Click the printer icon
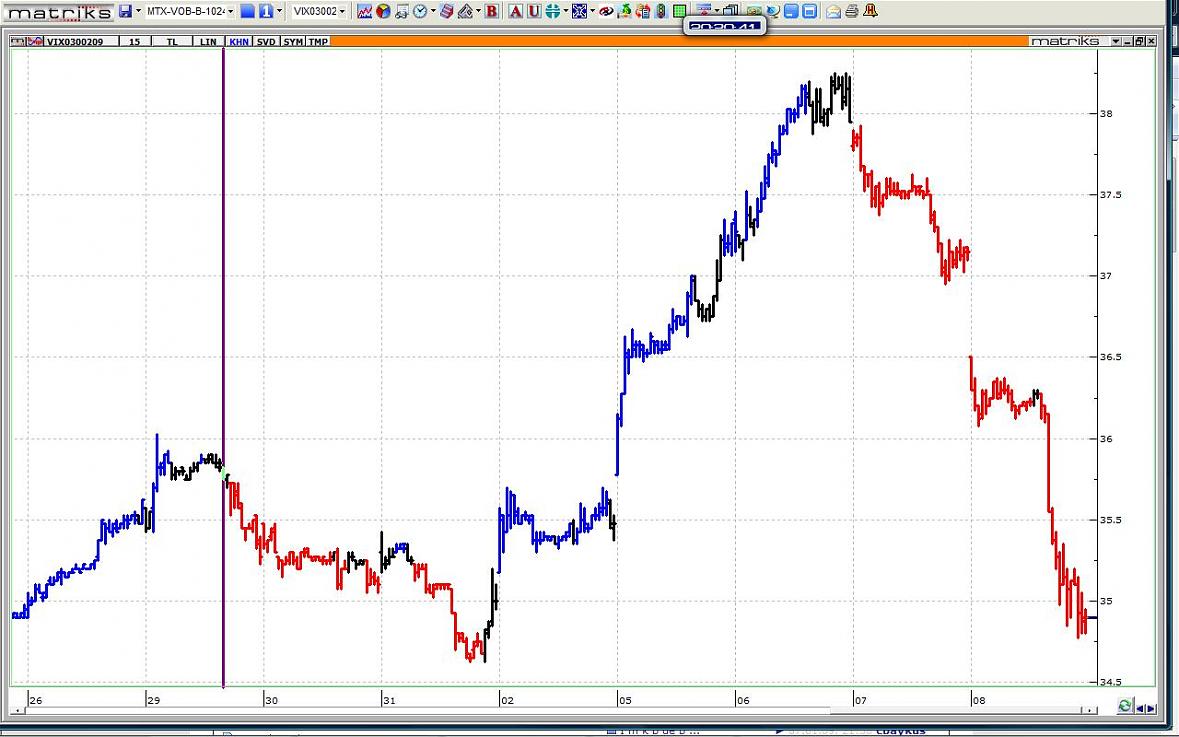Image resolution: width=1179 pixels, height=737 pixels. click(x=851, y=11)
